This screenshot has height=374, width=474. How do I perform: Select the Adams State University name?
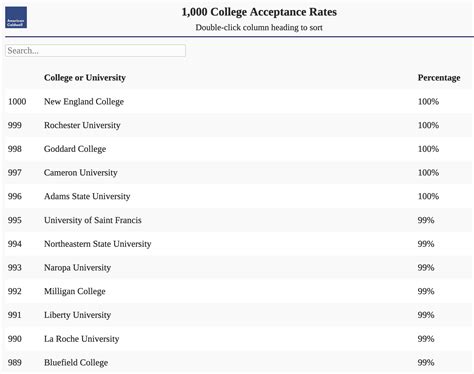pyautogui.click(x=87, y=196)
